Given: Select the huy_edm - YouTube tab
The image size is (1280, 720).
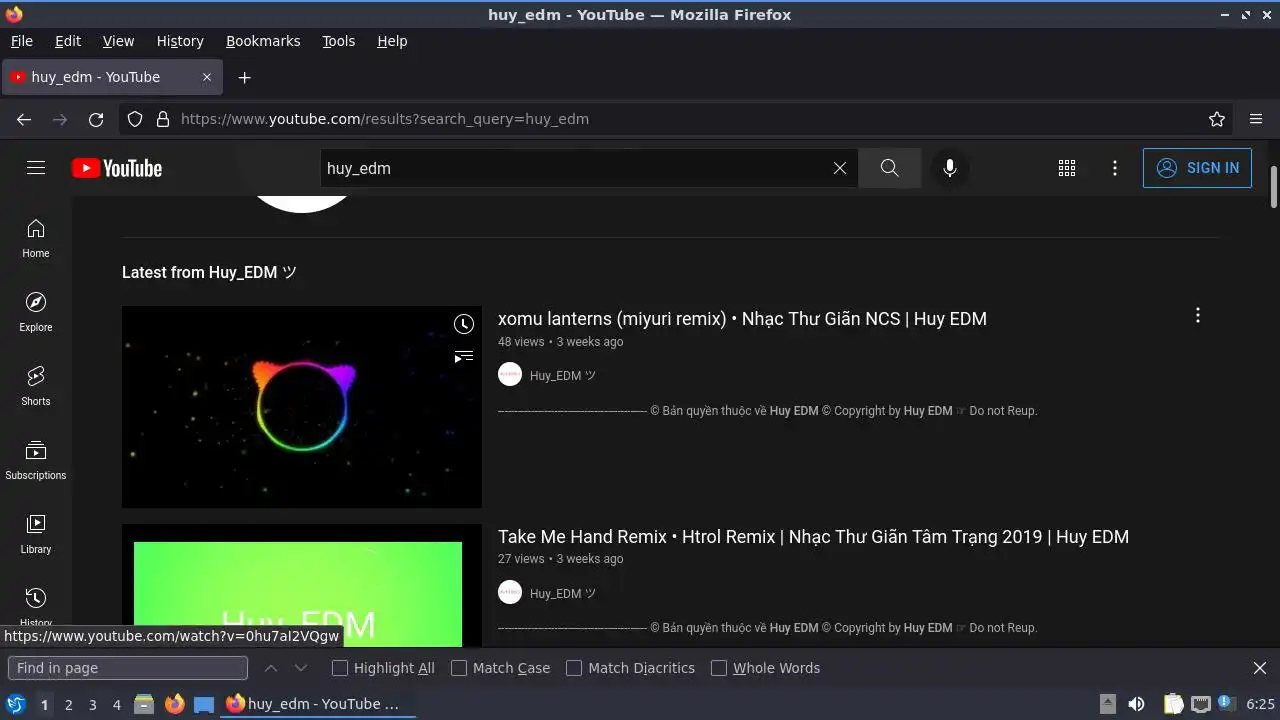Looking at the screenshot, I should tap(111, 77).
